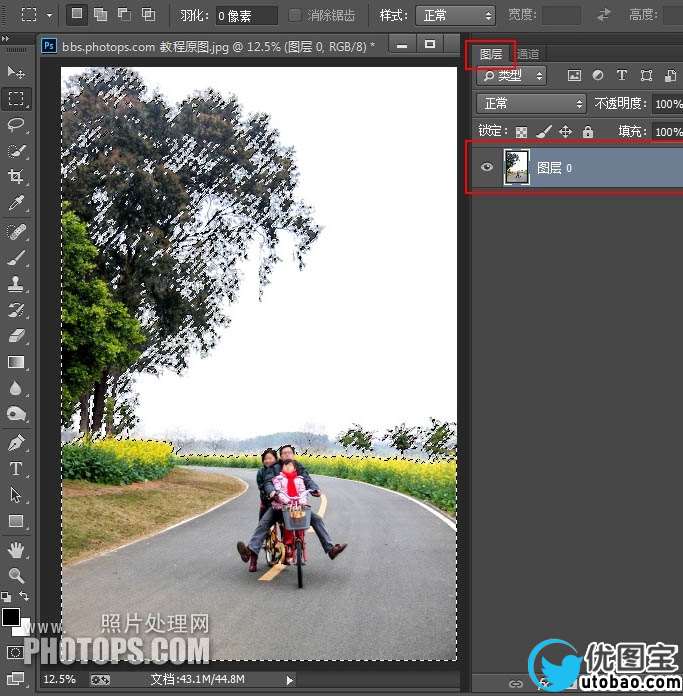
Task: Switch to the Channels (通道) tab
Action: pos(528,54)
